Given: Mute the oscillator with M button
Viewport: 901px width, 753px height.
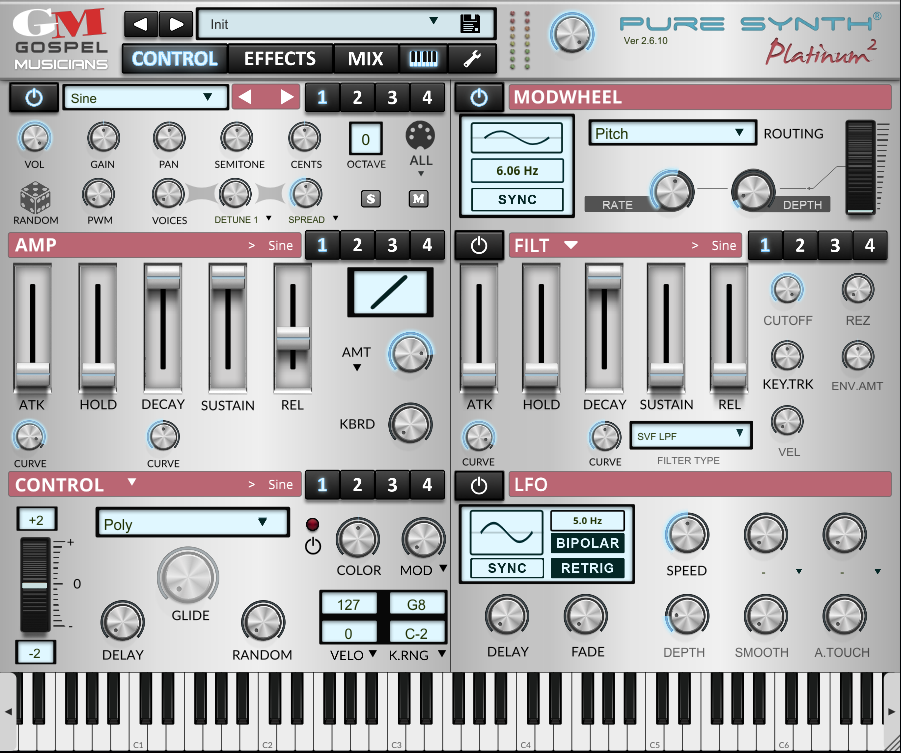Looking at the screenshot, I should coord(418,199).
